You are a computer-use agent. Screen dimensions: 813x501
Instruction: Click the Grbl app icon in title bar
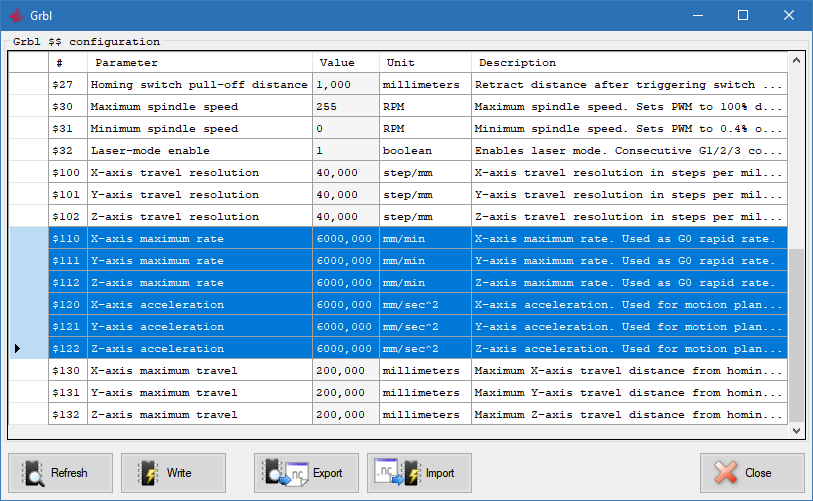(17, 16)
